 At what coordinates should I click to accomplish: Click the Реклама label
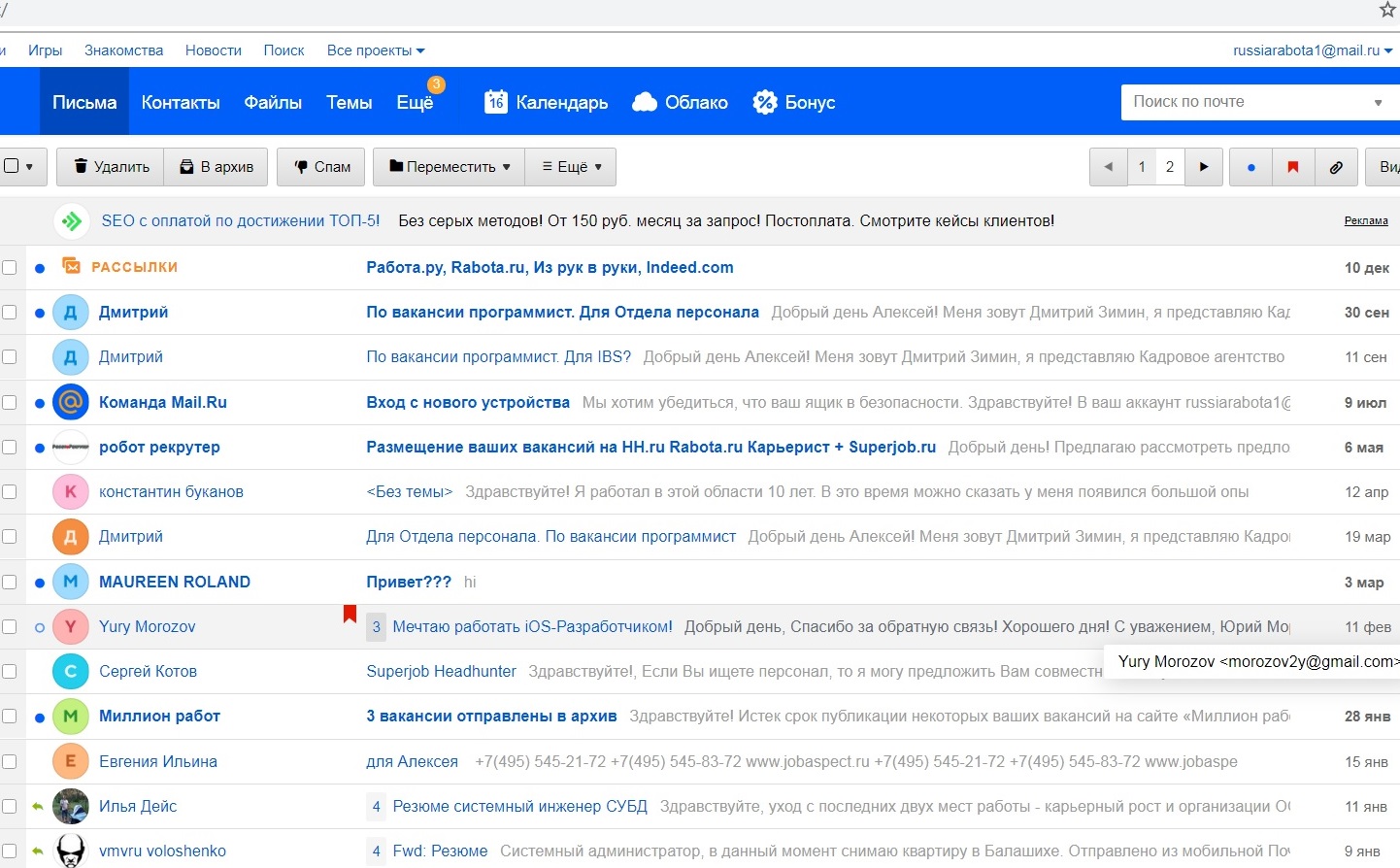coord(1366,221)
